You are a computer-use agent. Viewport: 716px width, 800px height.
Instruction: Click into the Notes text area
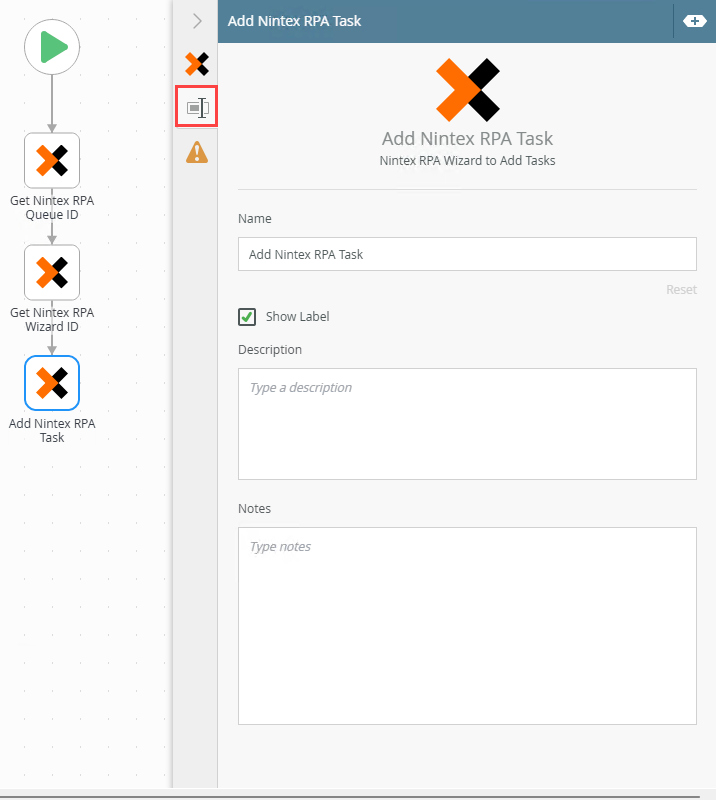[467, 625]
